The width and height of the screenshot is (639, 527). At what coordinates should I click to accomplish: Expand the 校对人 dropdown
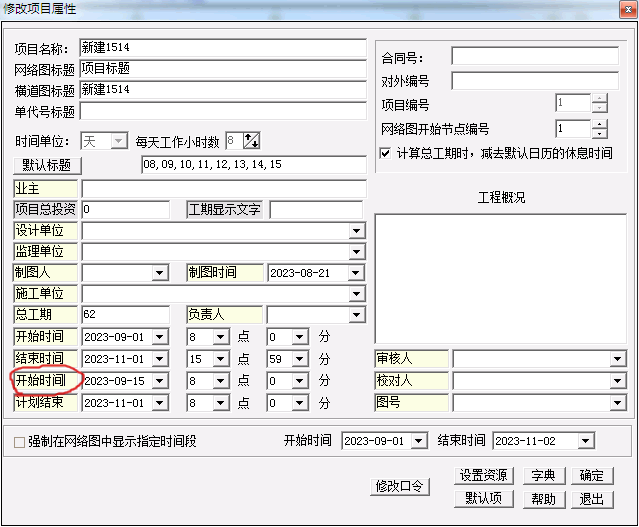(x=617, y=381)
